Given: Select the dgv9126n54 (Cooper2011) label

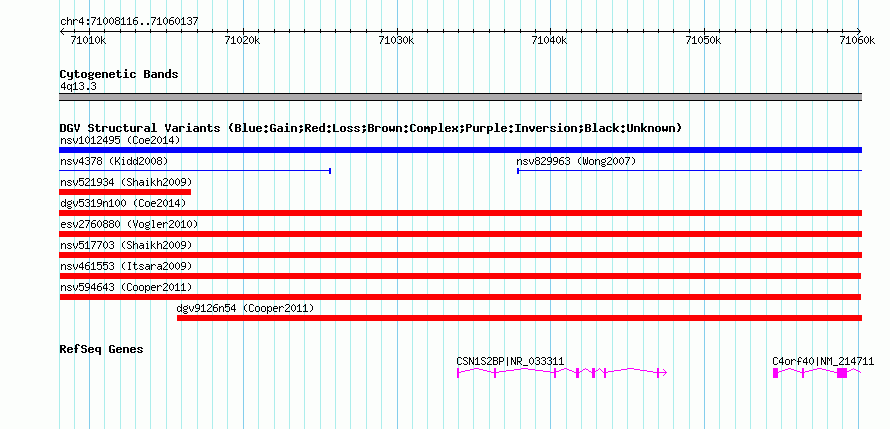Looking at the screenshot, I should 245,308.
